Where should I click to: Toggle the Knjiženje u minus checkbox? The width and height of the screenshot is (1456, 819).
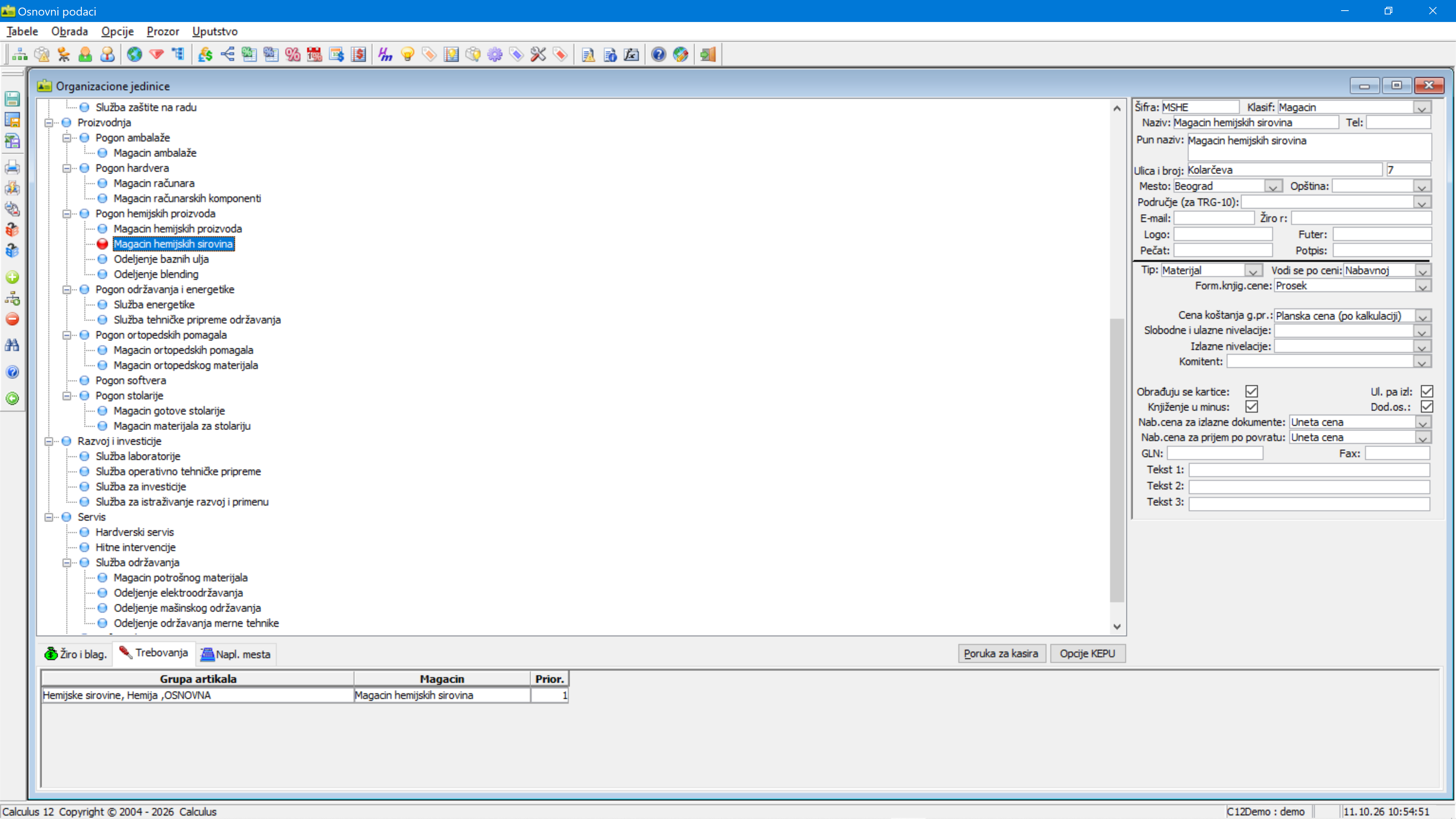pyautogui.click(x=1251, y=406)
